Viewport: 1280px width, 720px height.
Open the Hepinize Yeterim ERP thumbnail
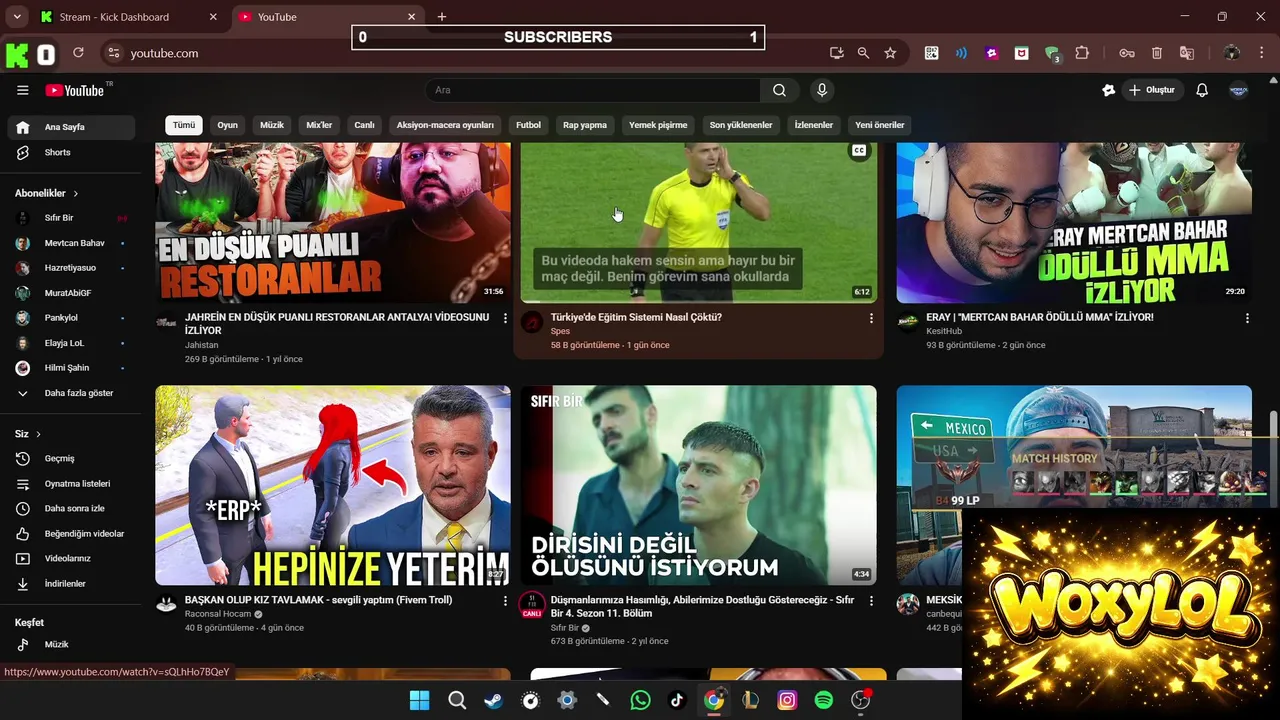pos(333,485)
